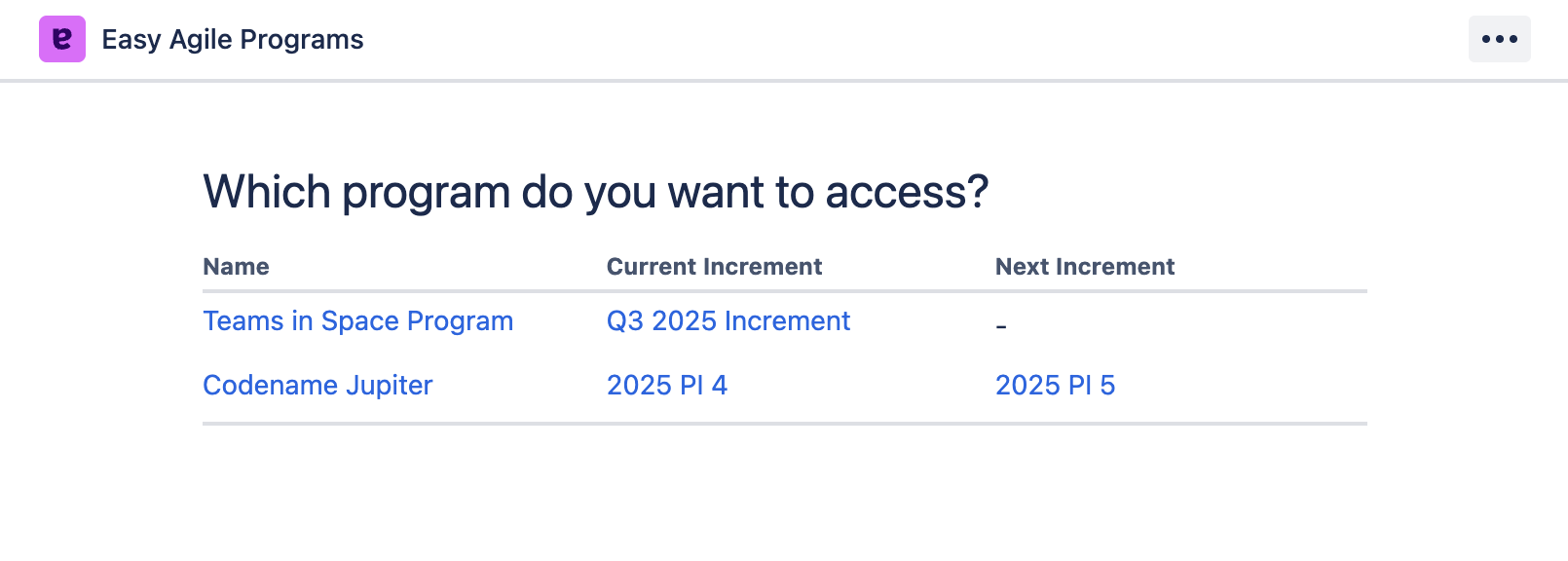Image resolution: width=1568 pixels, height=561 pixels.
Task: Open the Teams in Space Program link
Action: [x=357, y=321]
